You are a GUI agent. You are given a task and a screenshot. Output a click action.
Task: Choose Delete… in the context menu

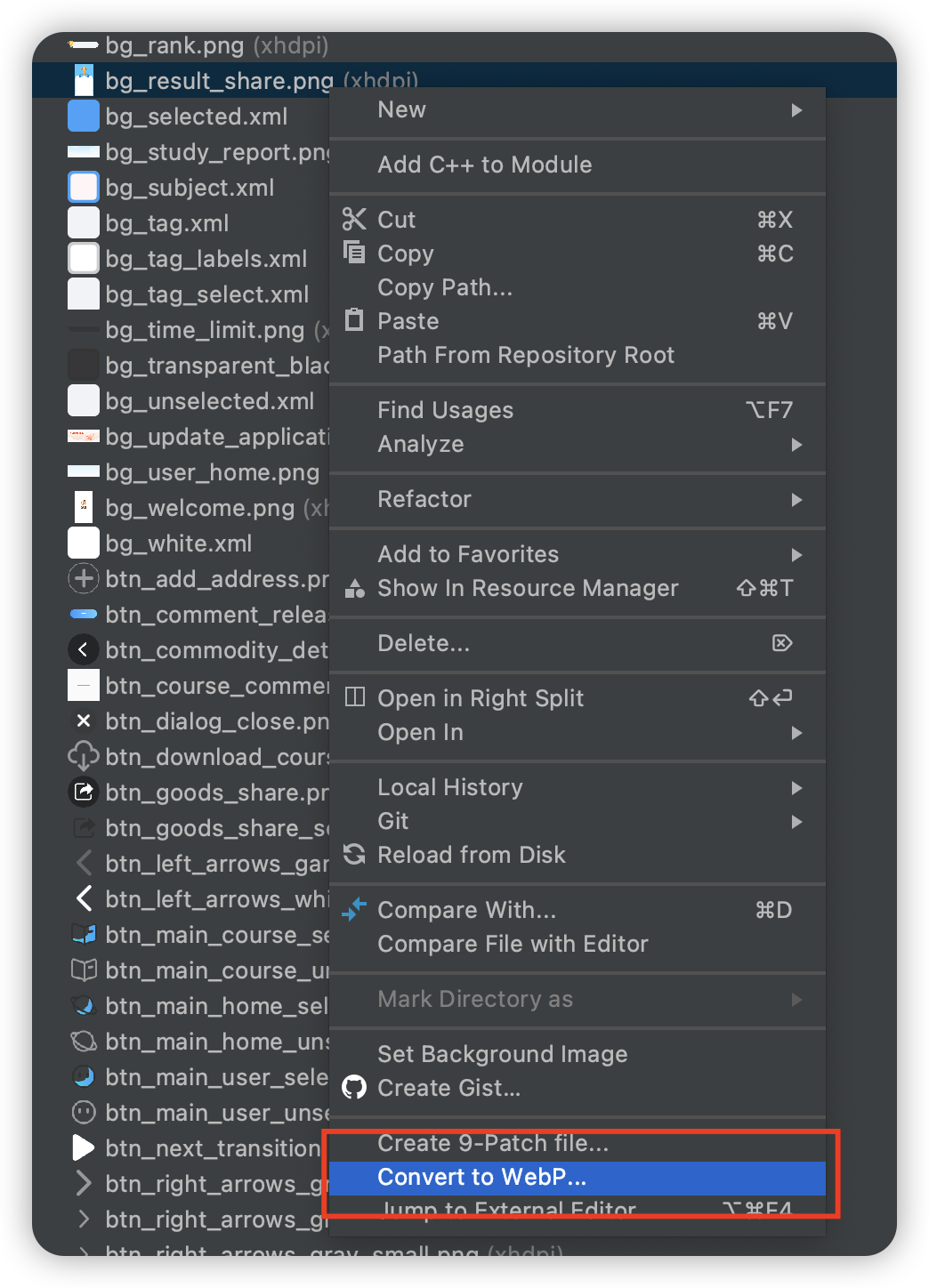pos(578,643)
